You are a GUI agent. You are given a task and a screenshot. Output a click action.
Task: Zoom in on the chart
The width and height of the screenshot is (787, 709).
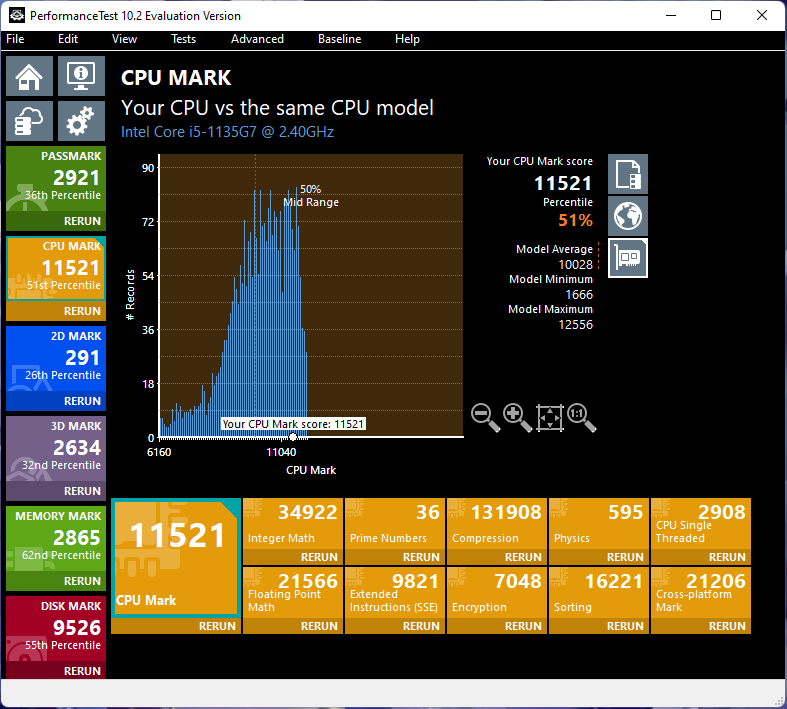(517, 417)
